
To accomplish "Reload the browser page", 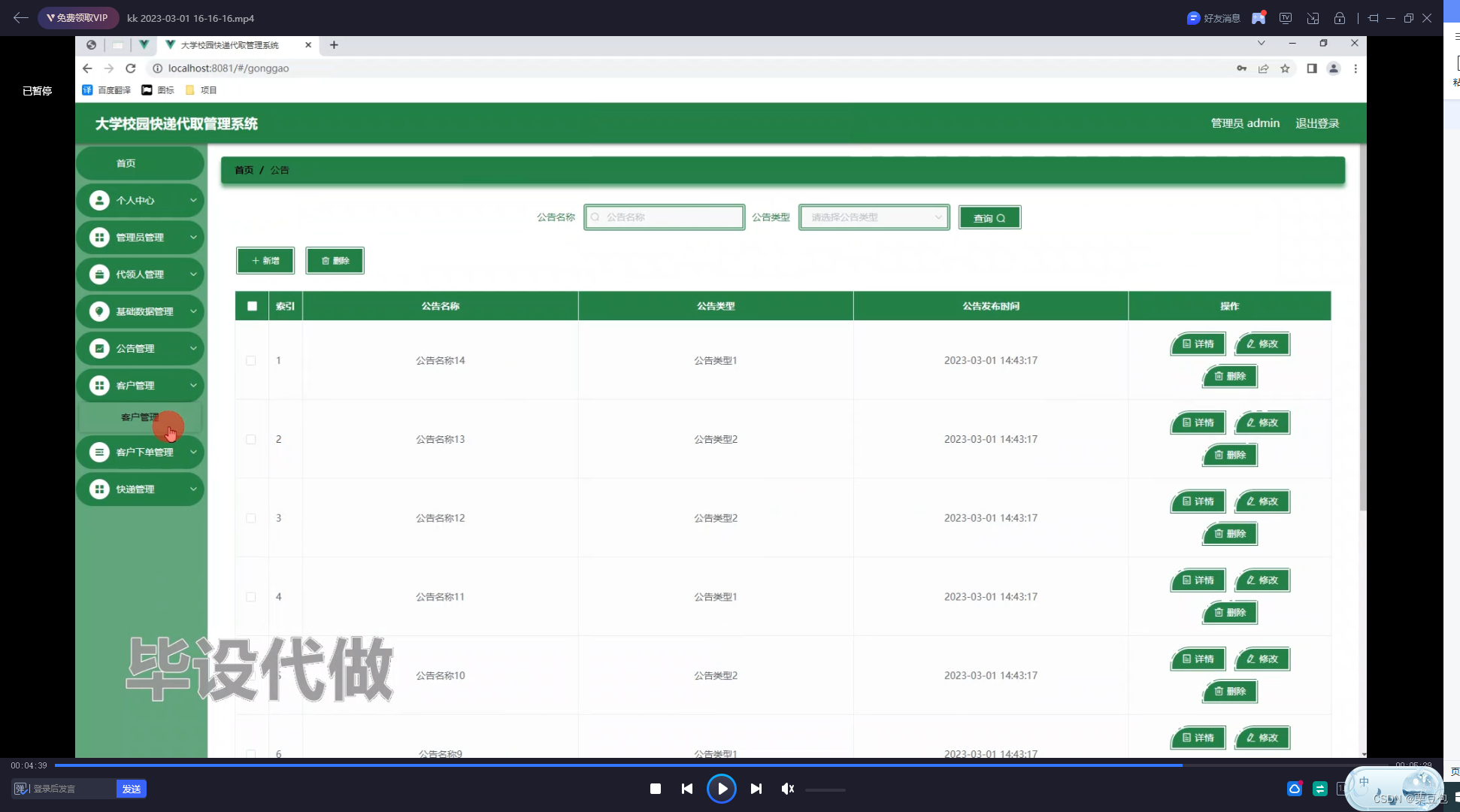I will (131, 68).
